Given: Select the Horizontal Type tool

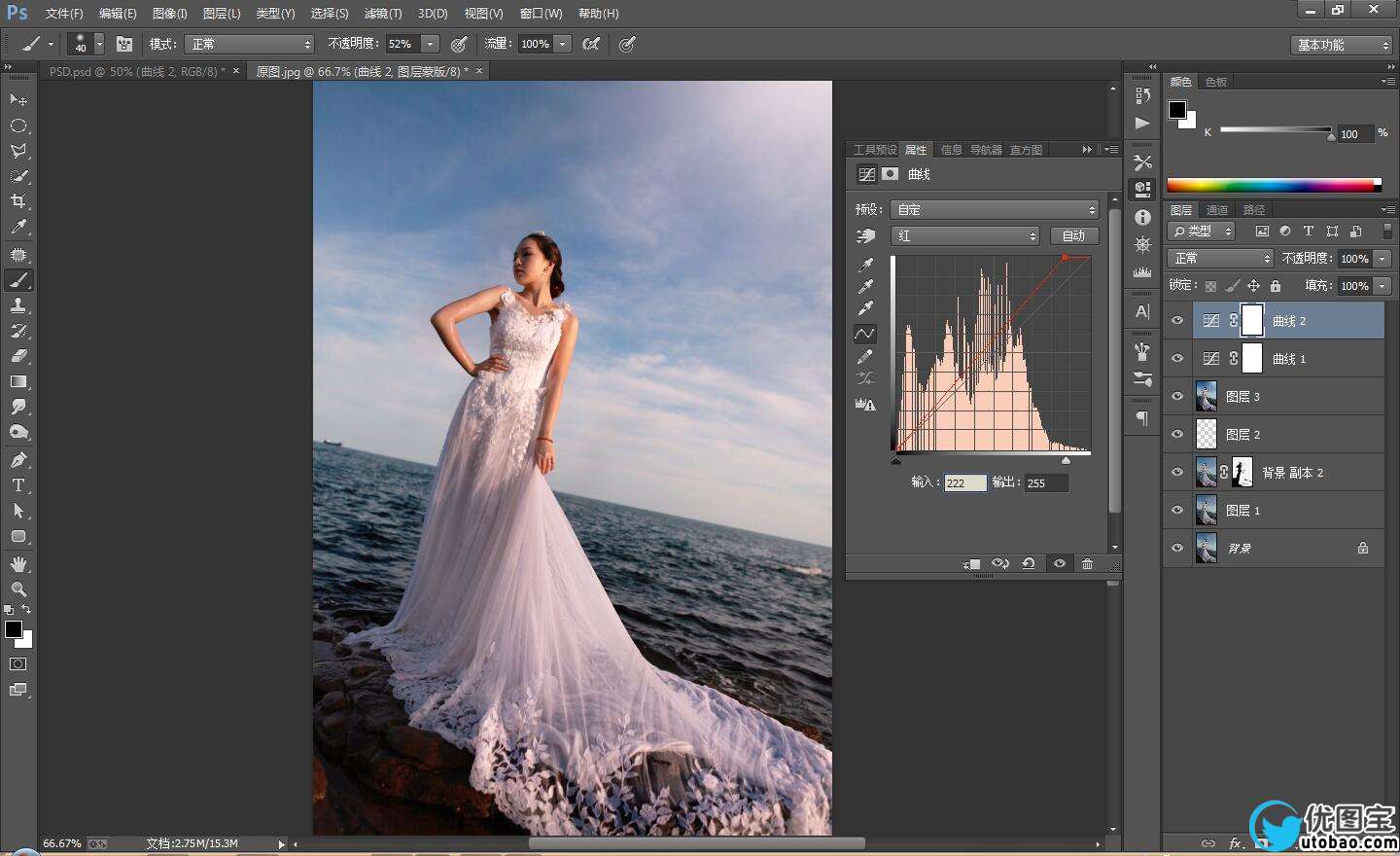Looking at the screenshot, I should [17, 485].
